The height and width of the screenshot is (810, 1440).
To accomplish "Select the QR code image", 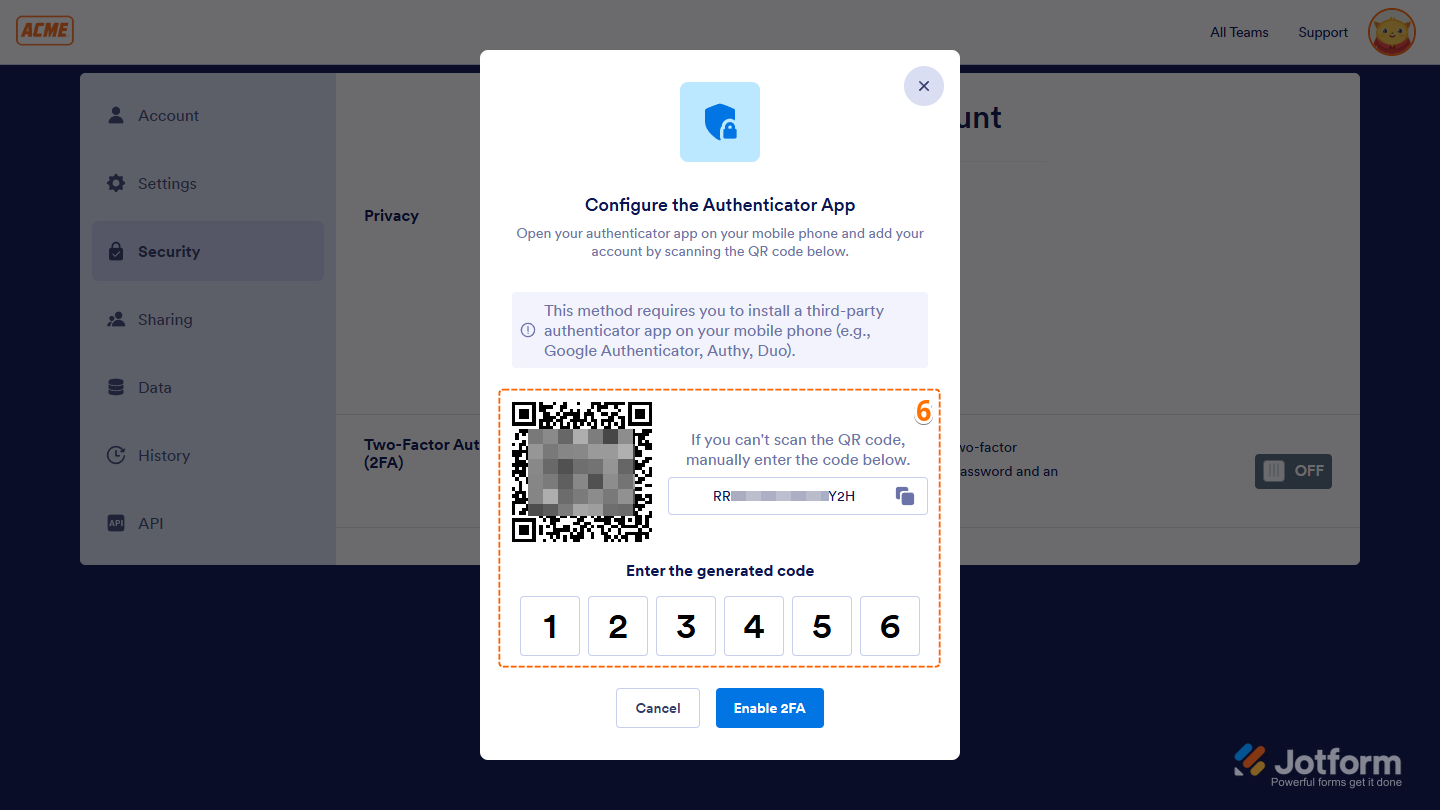I will (581, 470).
